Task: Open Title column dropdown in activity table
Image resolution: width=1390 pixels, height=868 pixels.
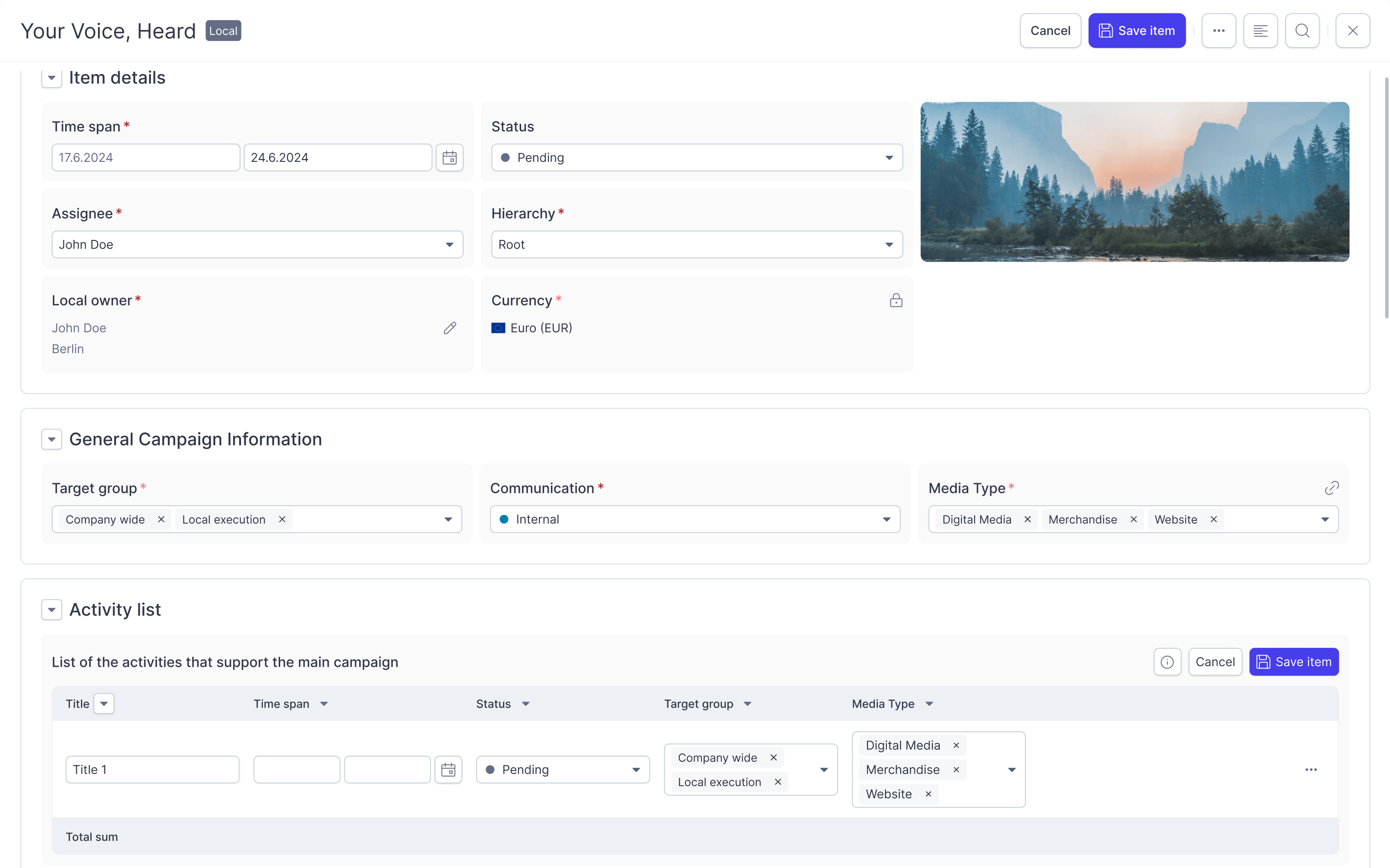Action: (x=104, y=704)
